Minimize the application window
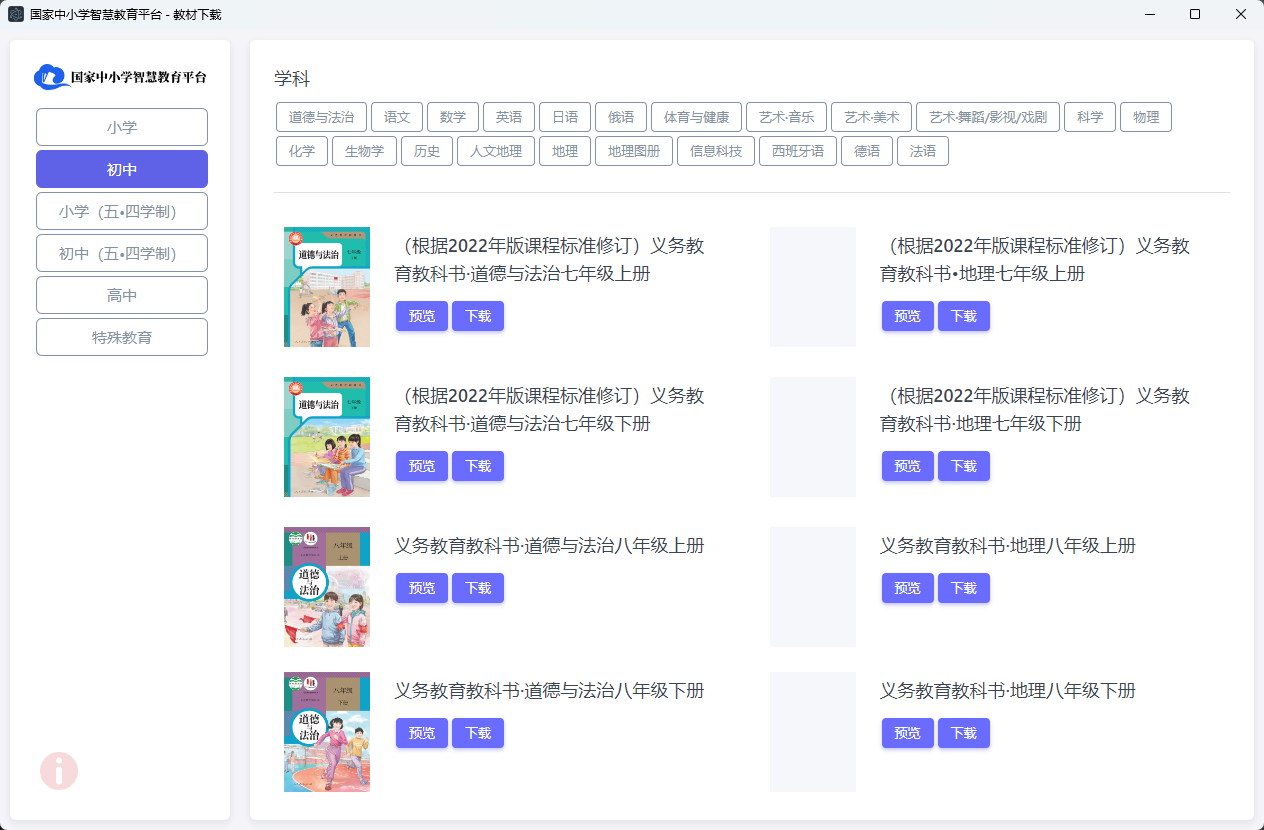Viewport: 1264px width, 830px height. pos(1149,14)
